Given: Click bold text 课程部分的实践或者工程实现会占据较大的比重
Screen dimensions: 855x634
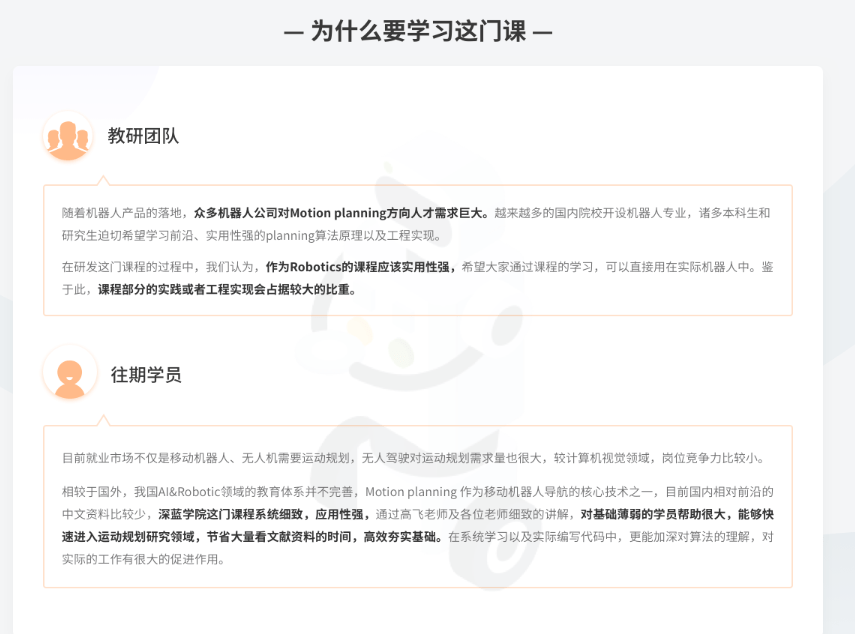Looking at the screenshot, I should point(224,289).
